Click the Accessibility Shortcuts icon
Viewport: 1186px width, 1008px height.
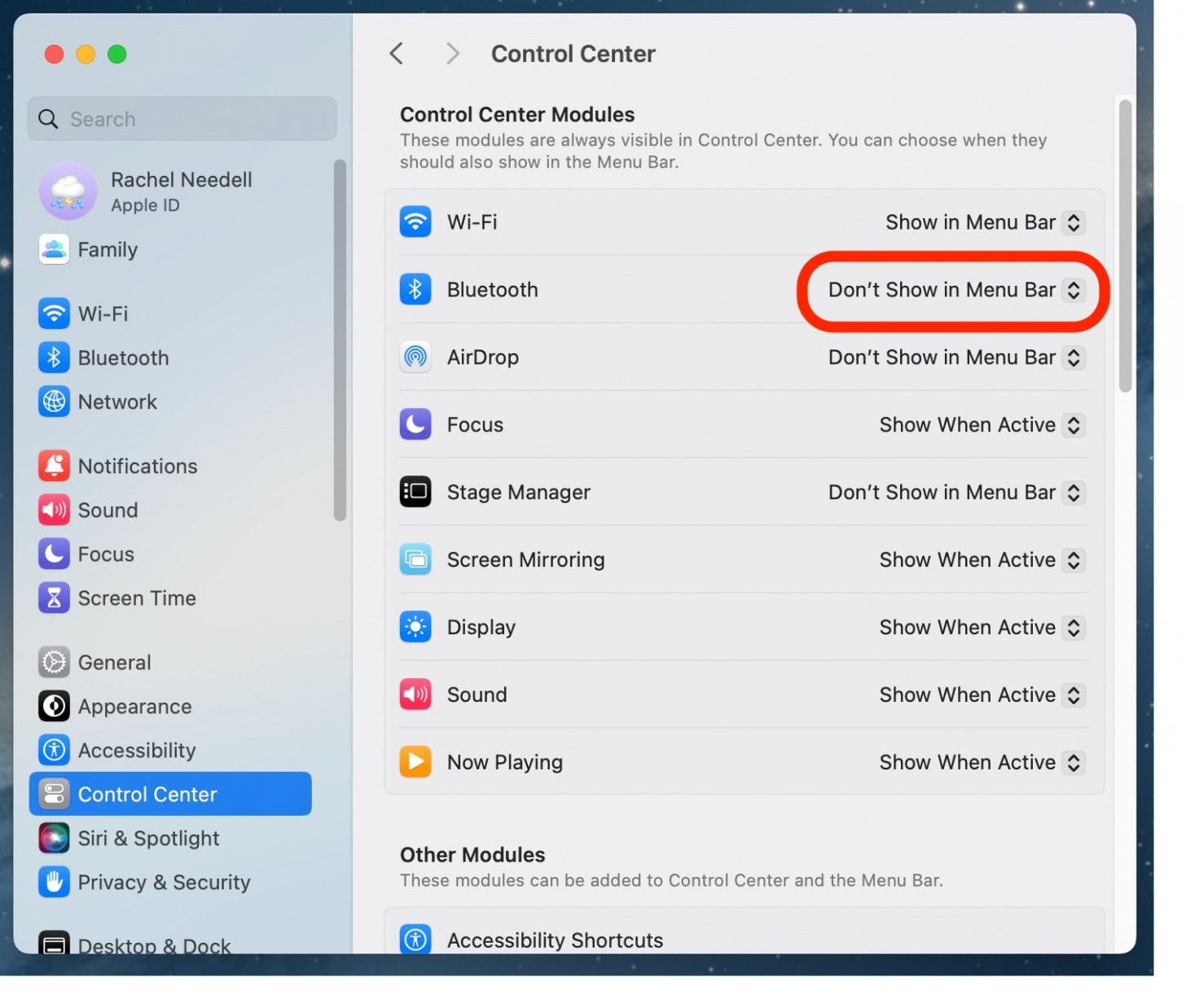(x=415, y=940)
